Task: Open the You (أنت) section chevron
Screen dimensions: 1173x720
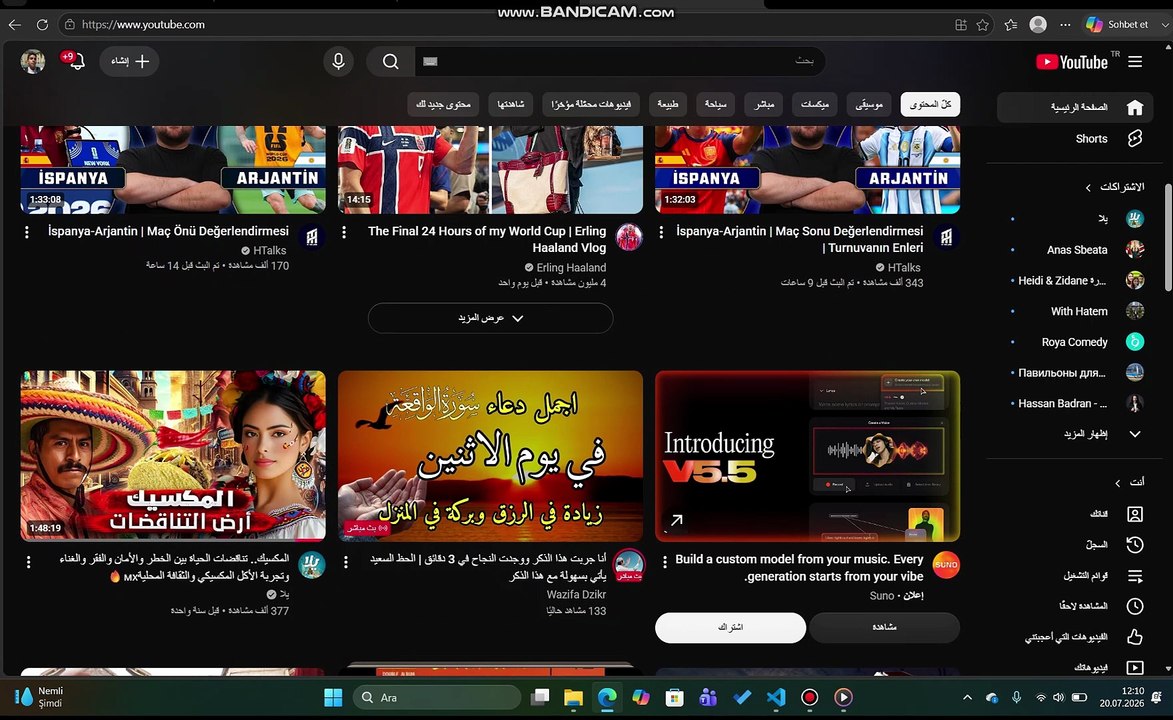Action: 1118,483
